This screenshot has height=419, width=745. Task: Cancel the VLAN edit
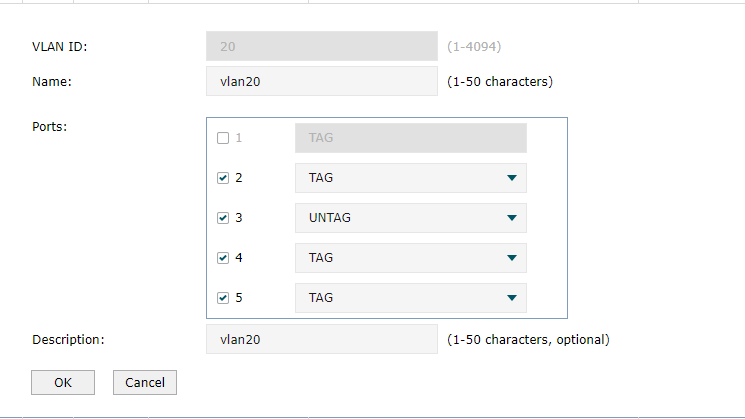click(x=145, y=382)
